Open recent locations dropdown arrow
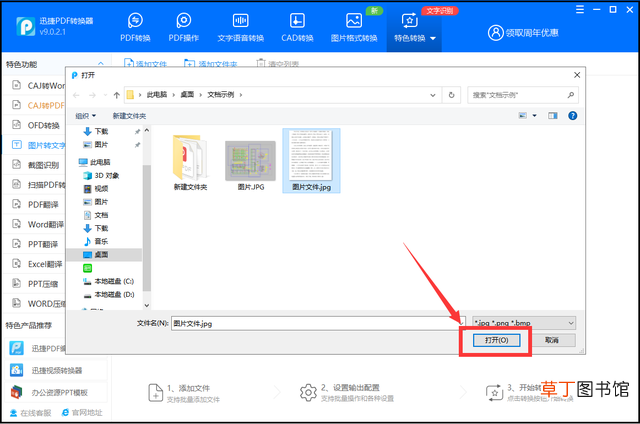Viewport: 640px width, 424px height. 105,95
